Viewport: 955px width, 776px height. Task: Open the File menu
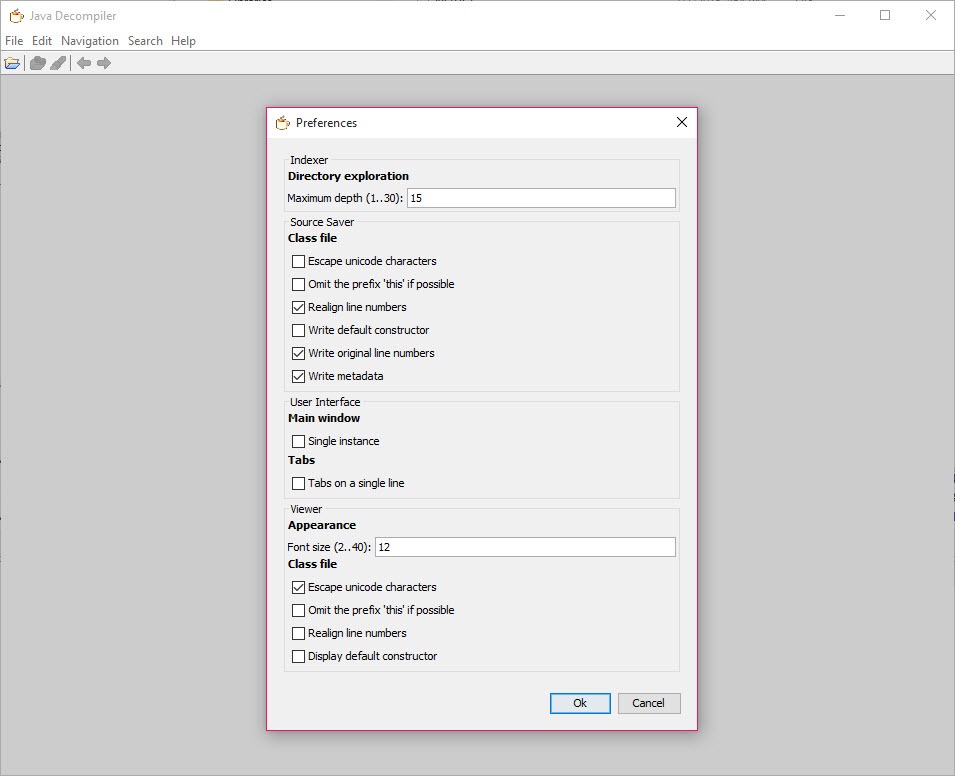coord(14,41)
